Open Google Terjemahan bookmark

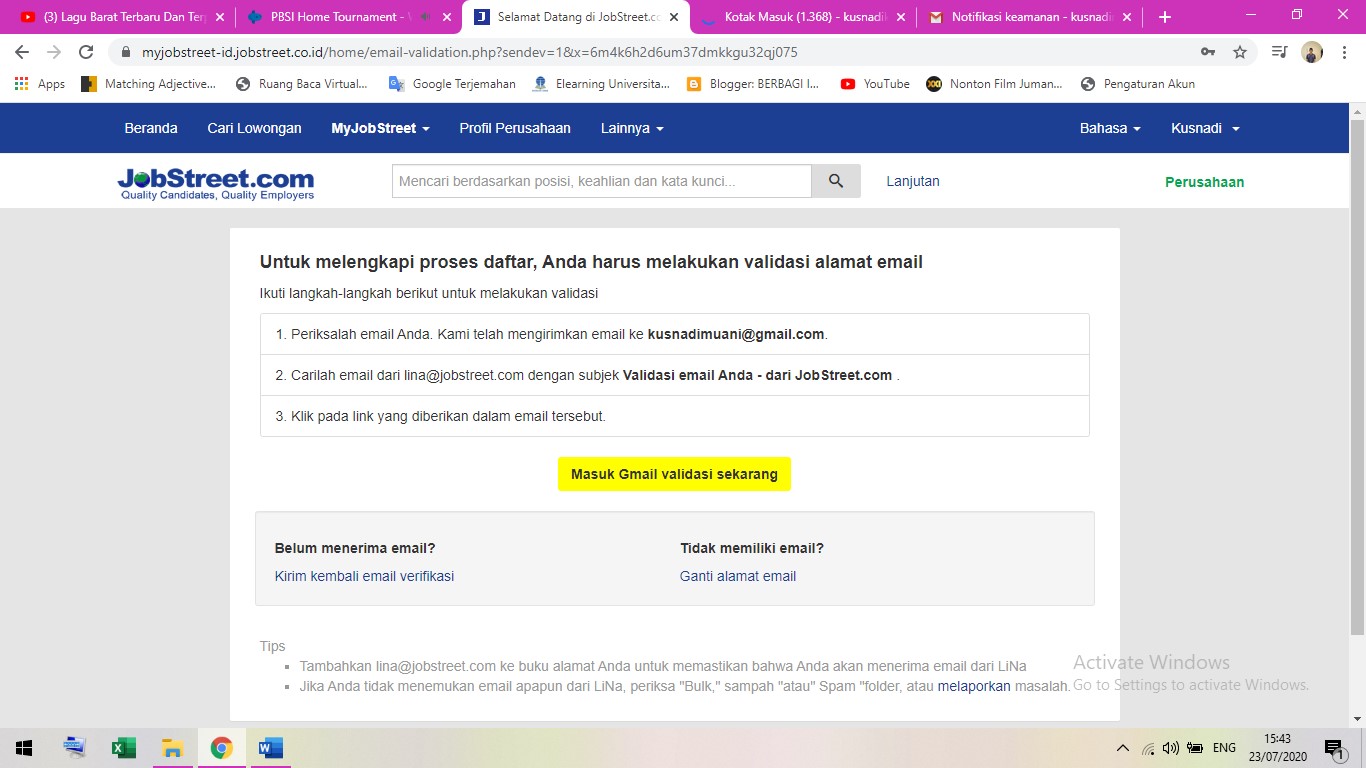coord(452,84)
